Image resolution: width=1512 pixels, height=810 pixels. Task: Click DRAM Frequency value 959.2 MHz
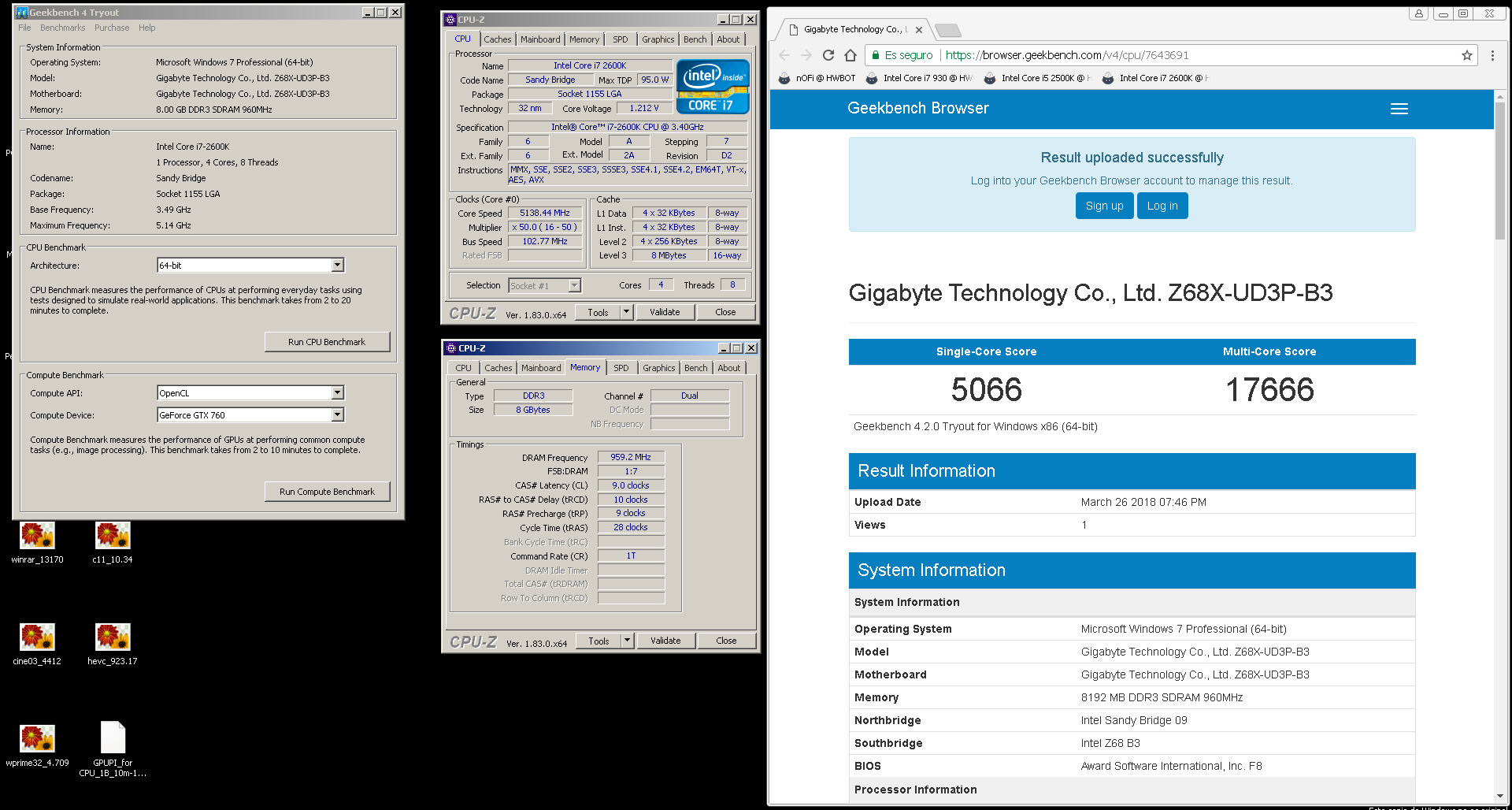tap(631, 457)
